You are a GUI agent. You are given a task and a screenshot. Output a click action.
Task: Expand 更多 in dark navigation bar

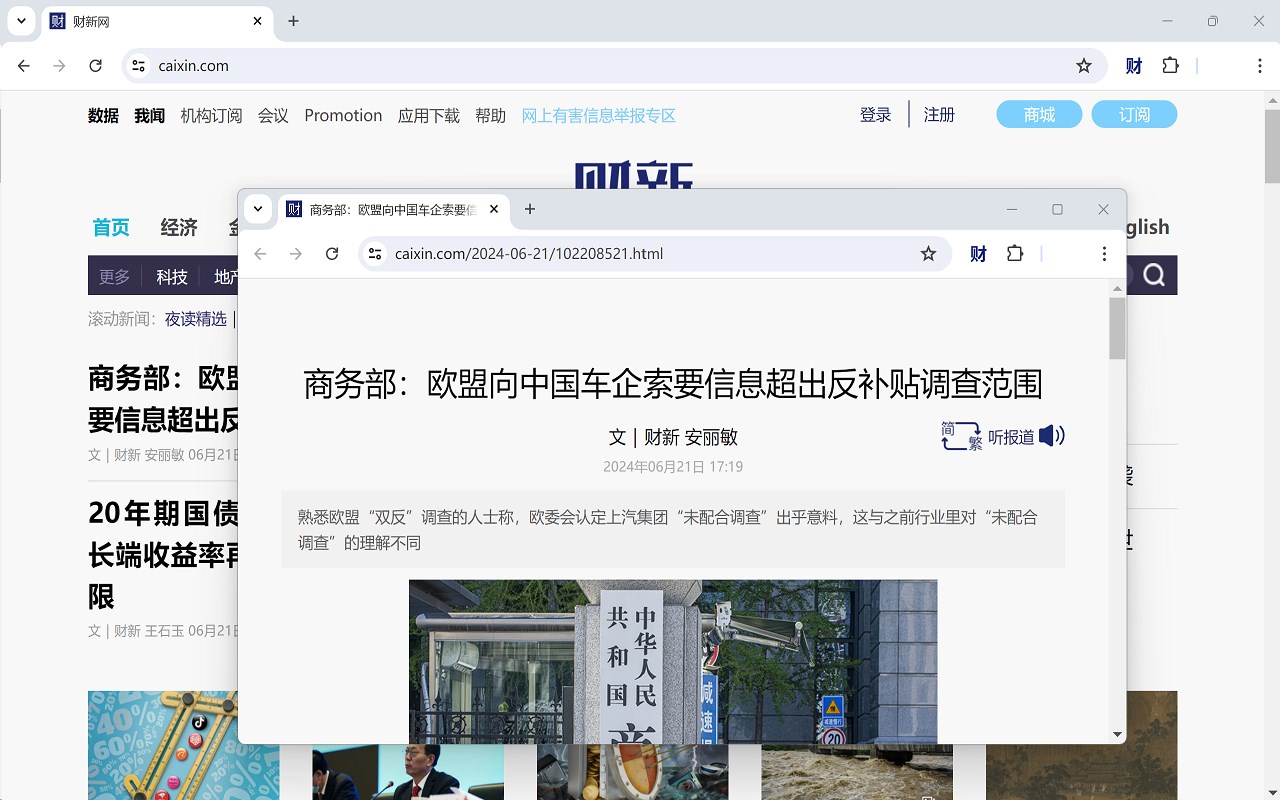tap(114, 276)
